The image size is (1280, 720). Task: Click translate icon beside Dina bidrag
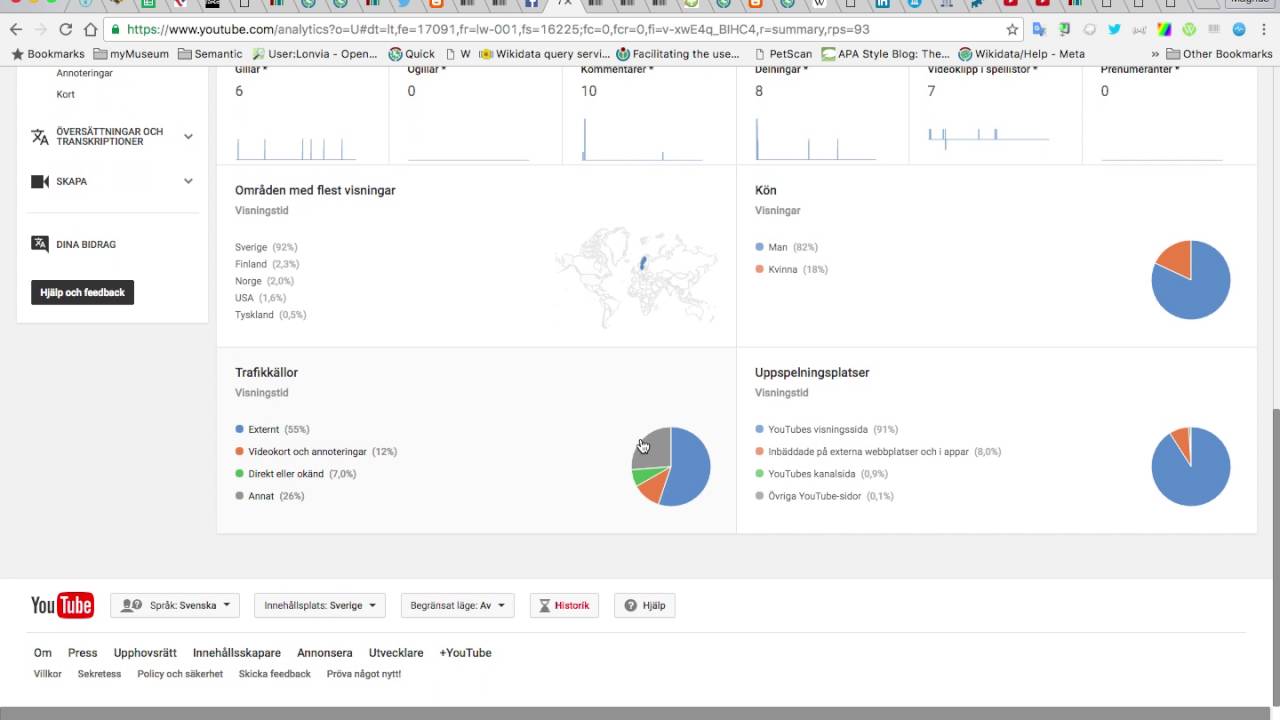[x=40, y=244]
